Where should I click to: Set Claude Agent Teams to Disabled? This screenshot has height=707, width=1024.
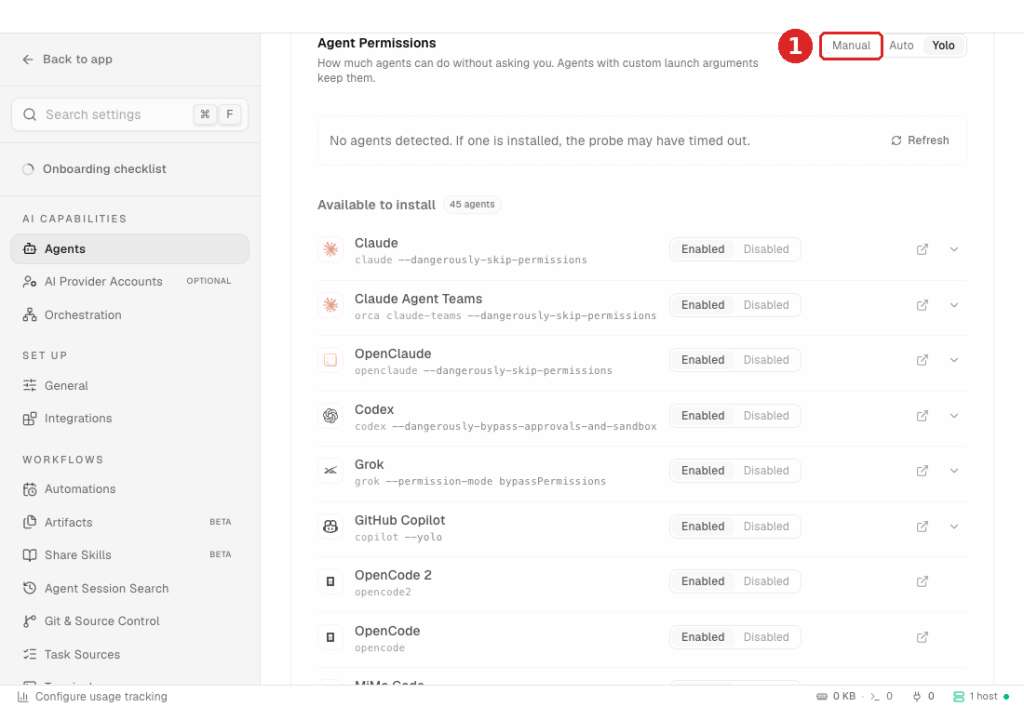766,305
